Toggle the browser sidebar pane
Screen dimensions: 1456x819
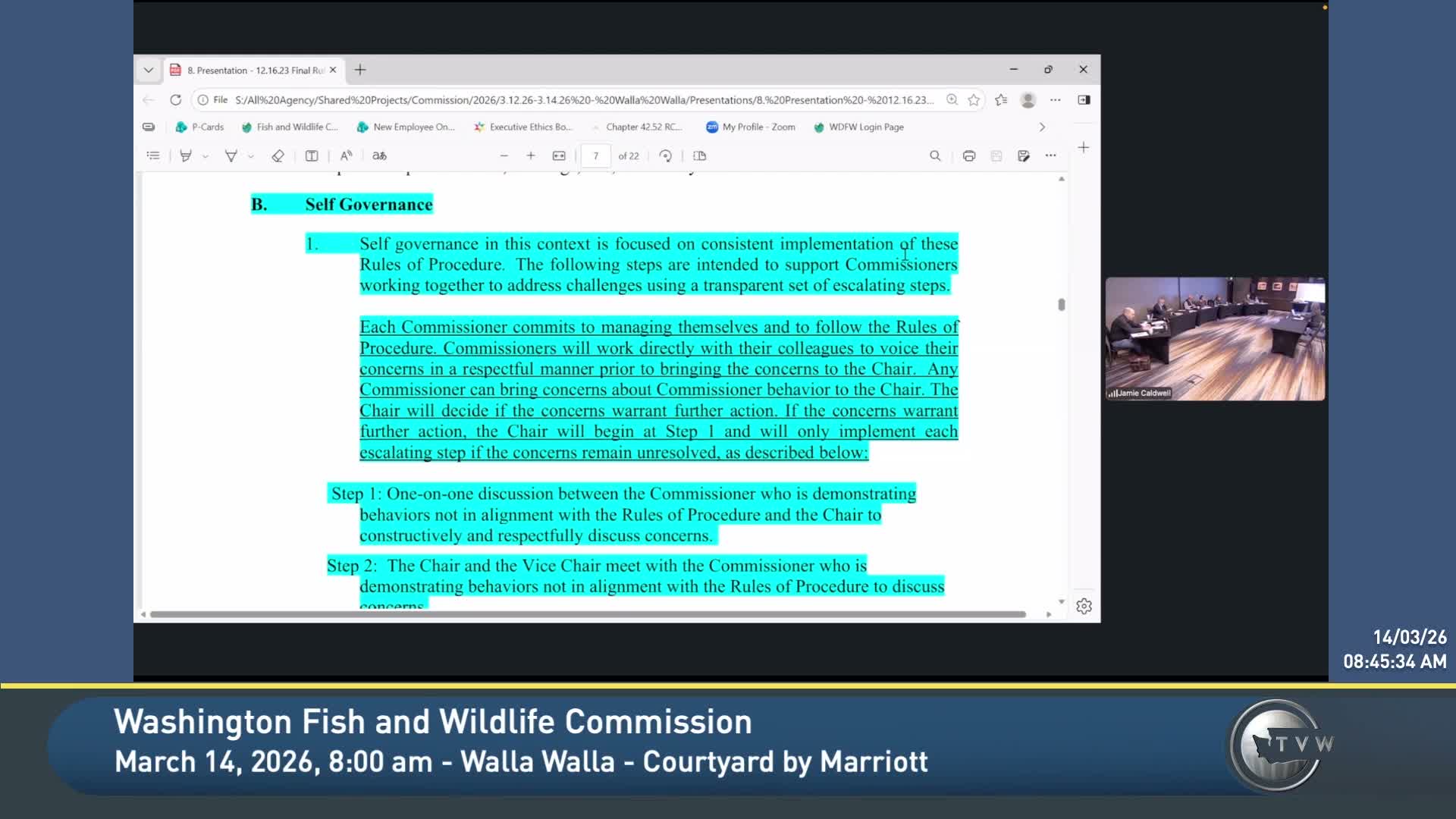click(1084, 100)
